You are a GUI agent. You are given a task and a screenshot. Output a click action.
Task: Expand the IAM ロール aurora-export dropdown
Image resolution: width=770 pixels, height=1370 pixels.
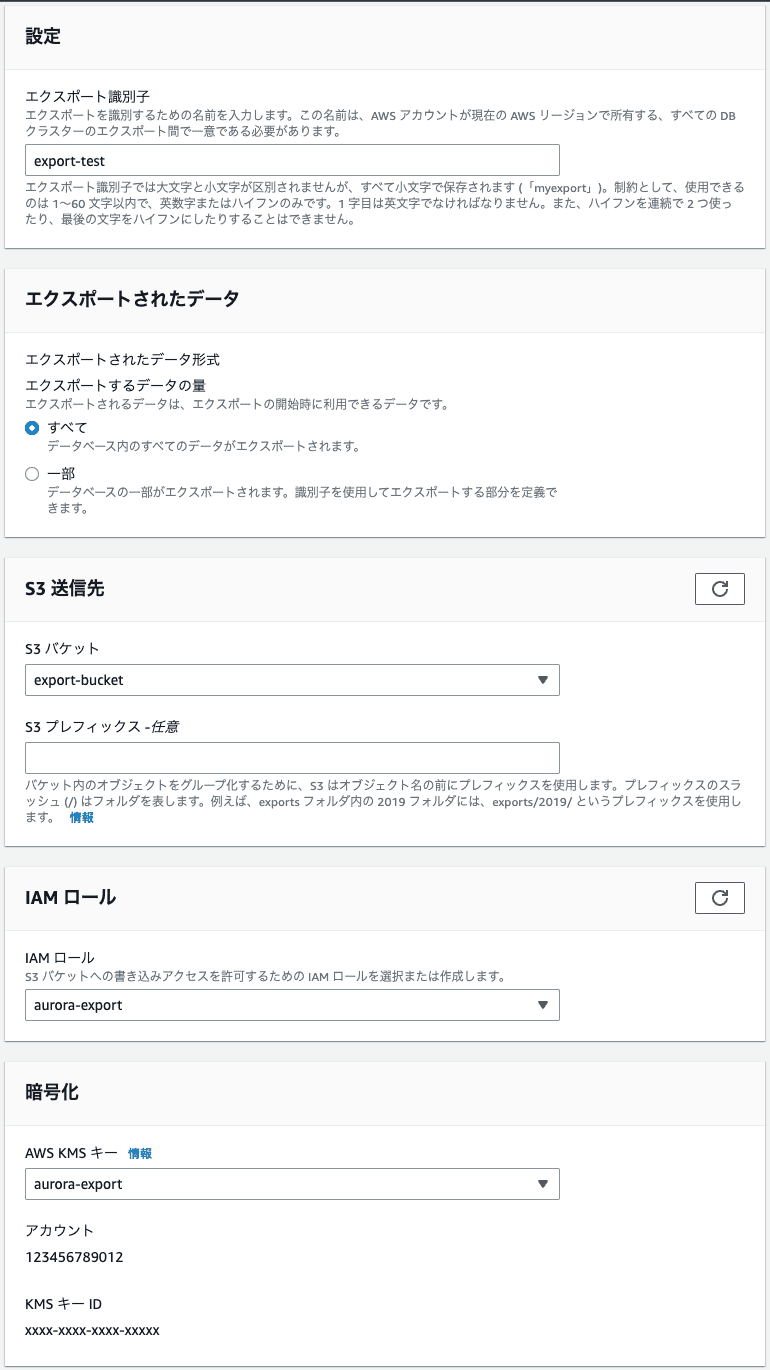tap(291, 1005)
